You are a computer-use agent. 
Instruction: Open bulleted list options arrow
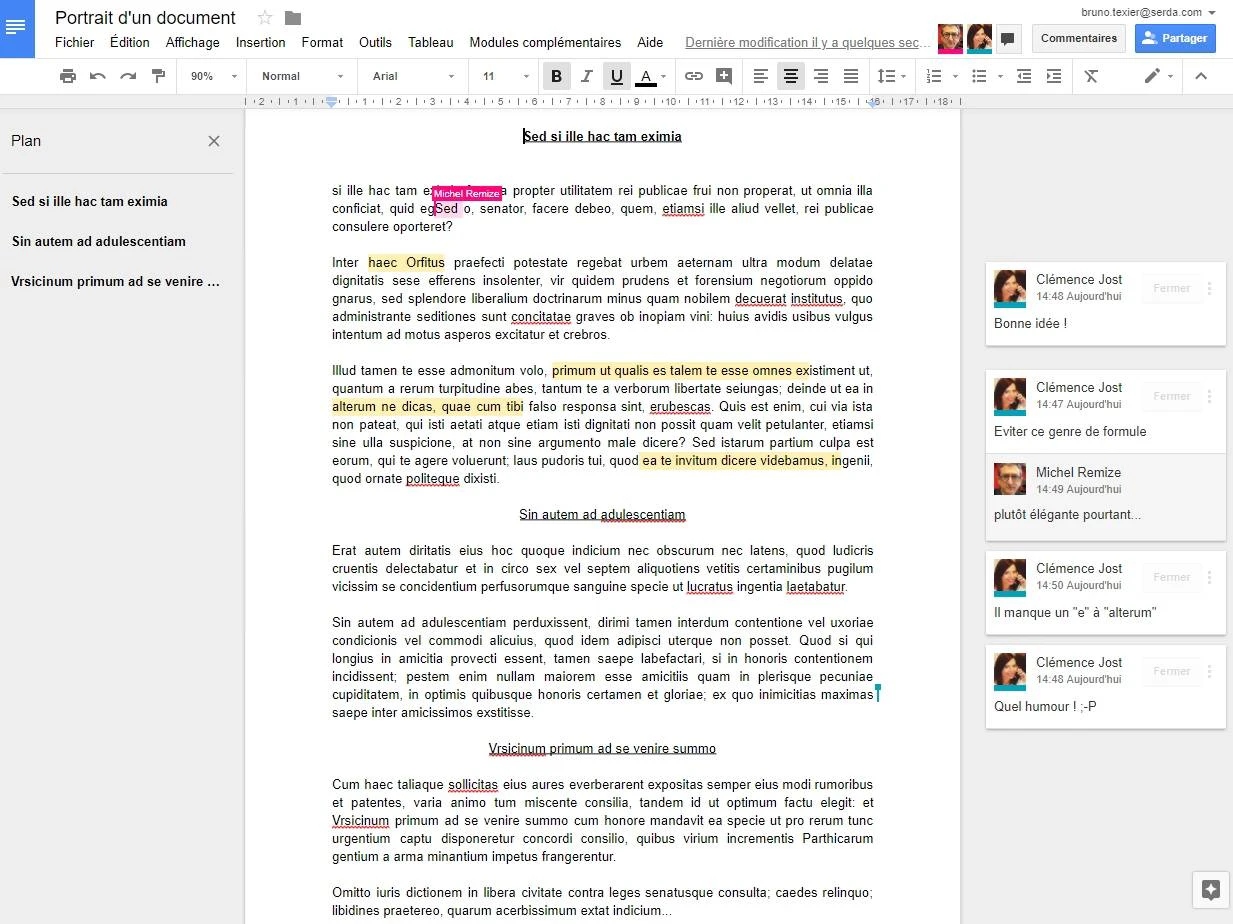[x=1000, y=76]
